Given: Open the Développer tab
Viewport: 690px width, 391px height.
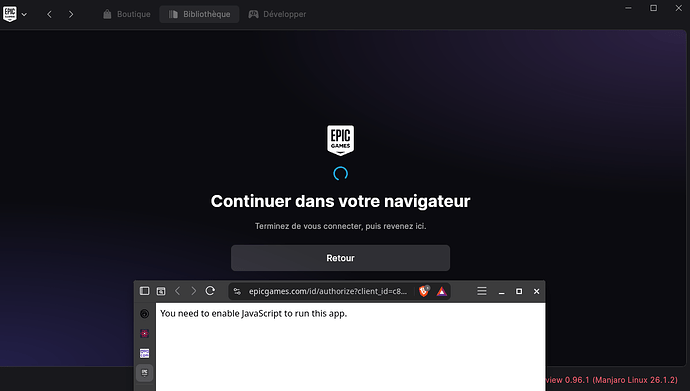Looking at the screenshot, I should point(277,14).
